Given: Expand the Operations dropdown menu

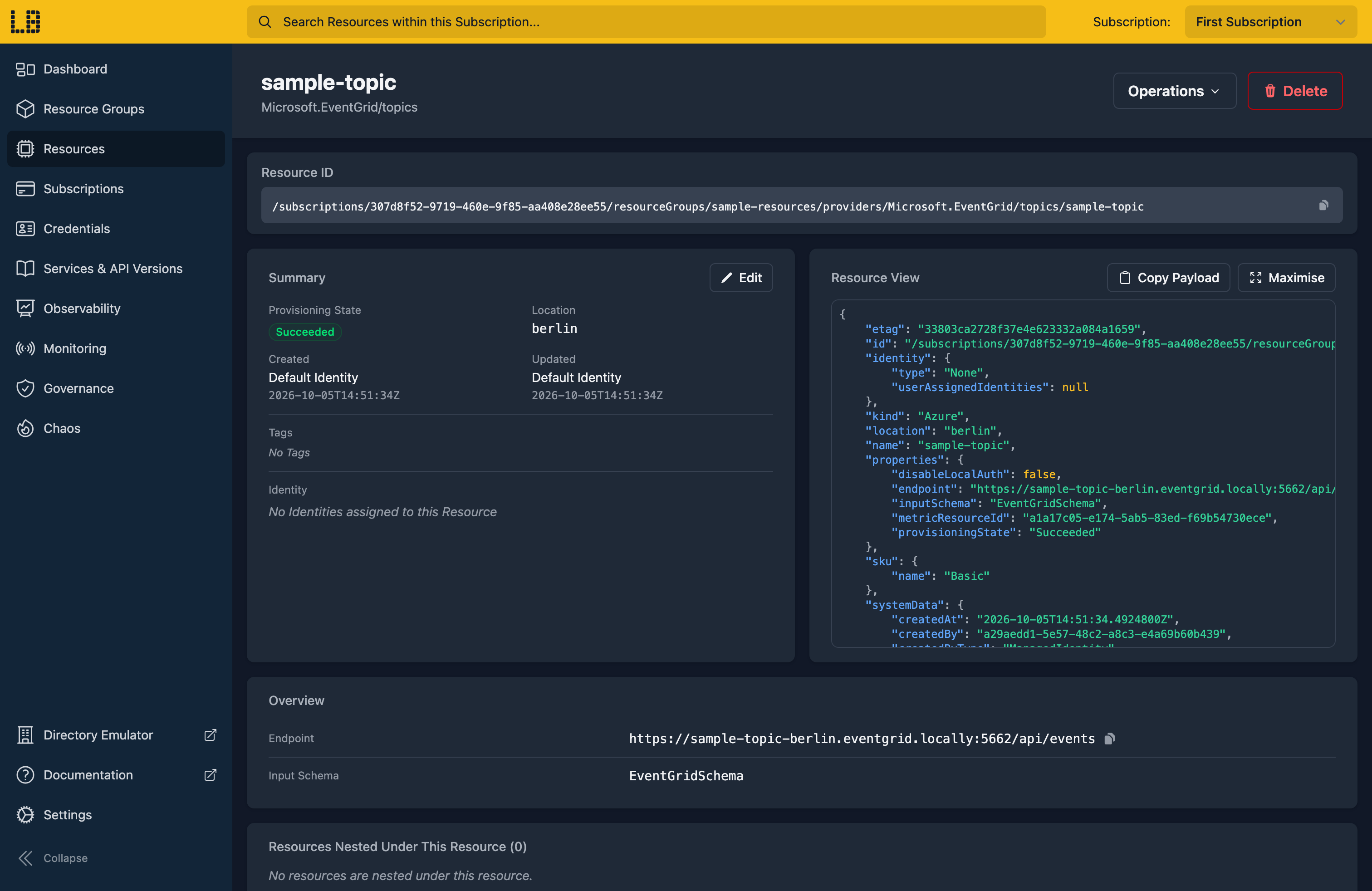Looking at the screenshot, I should (x=1174, y=91).
